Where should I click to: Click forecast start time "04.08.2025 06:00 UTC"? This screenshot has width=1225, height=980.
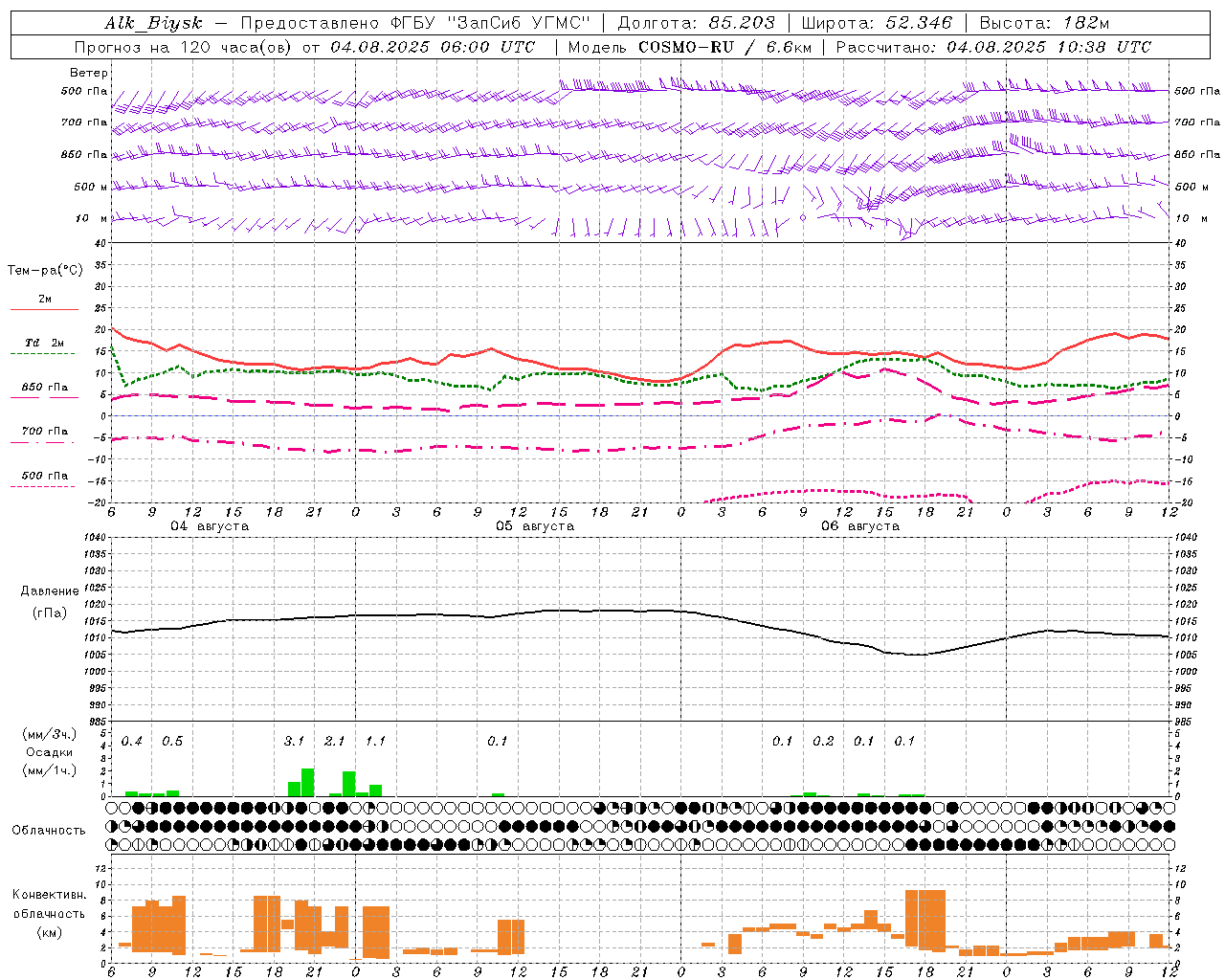(433, 47)
